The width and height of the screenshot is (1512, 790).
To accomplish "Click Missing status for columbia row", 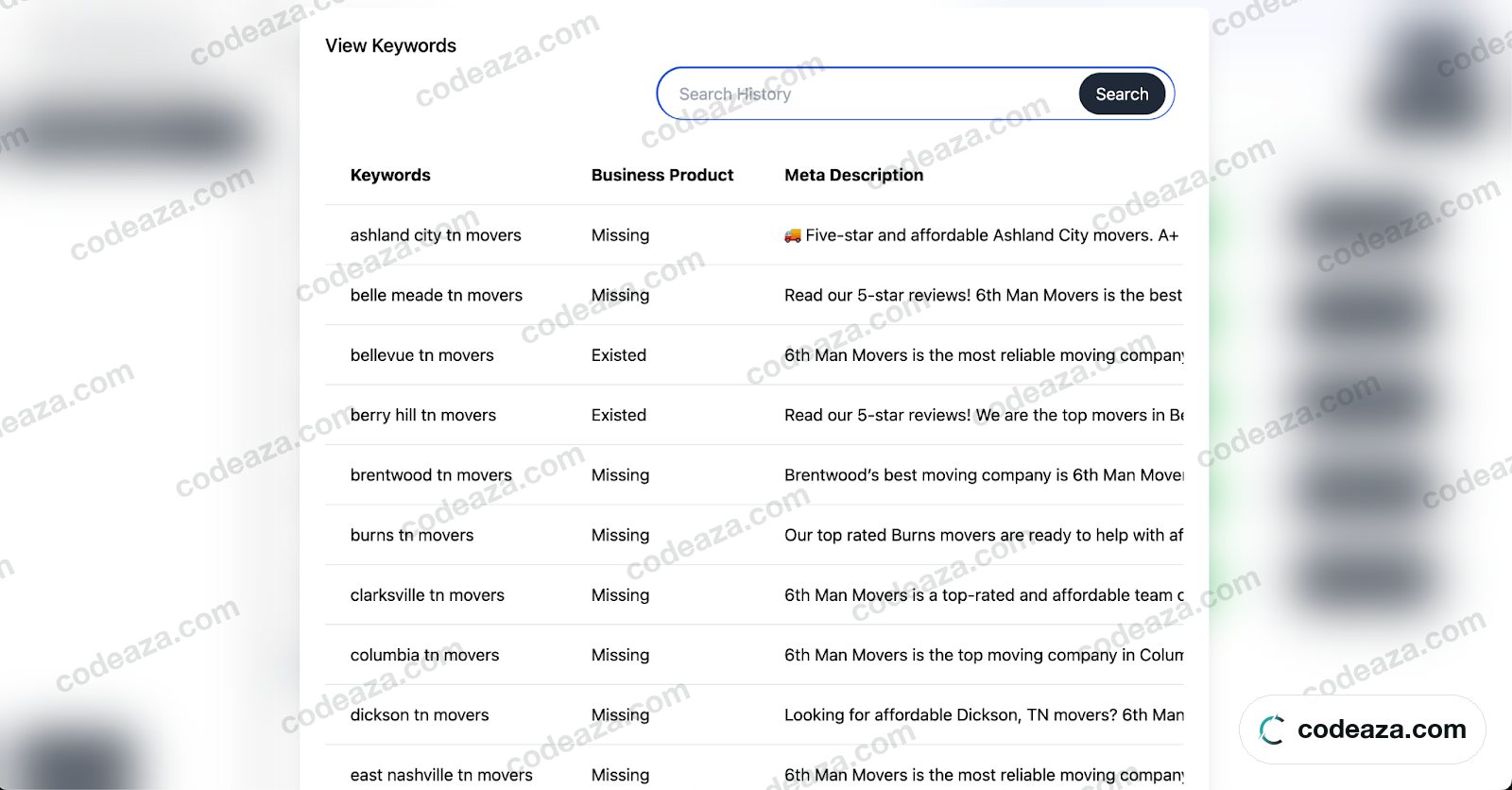I will 621,655.
